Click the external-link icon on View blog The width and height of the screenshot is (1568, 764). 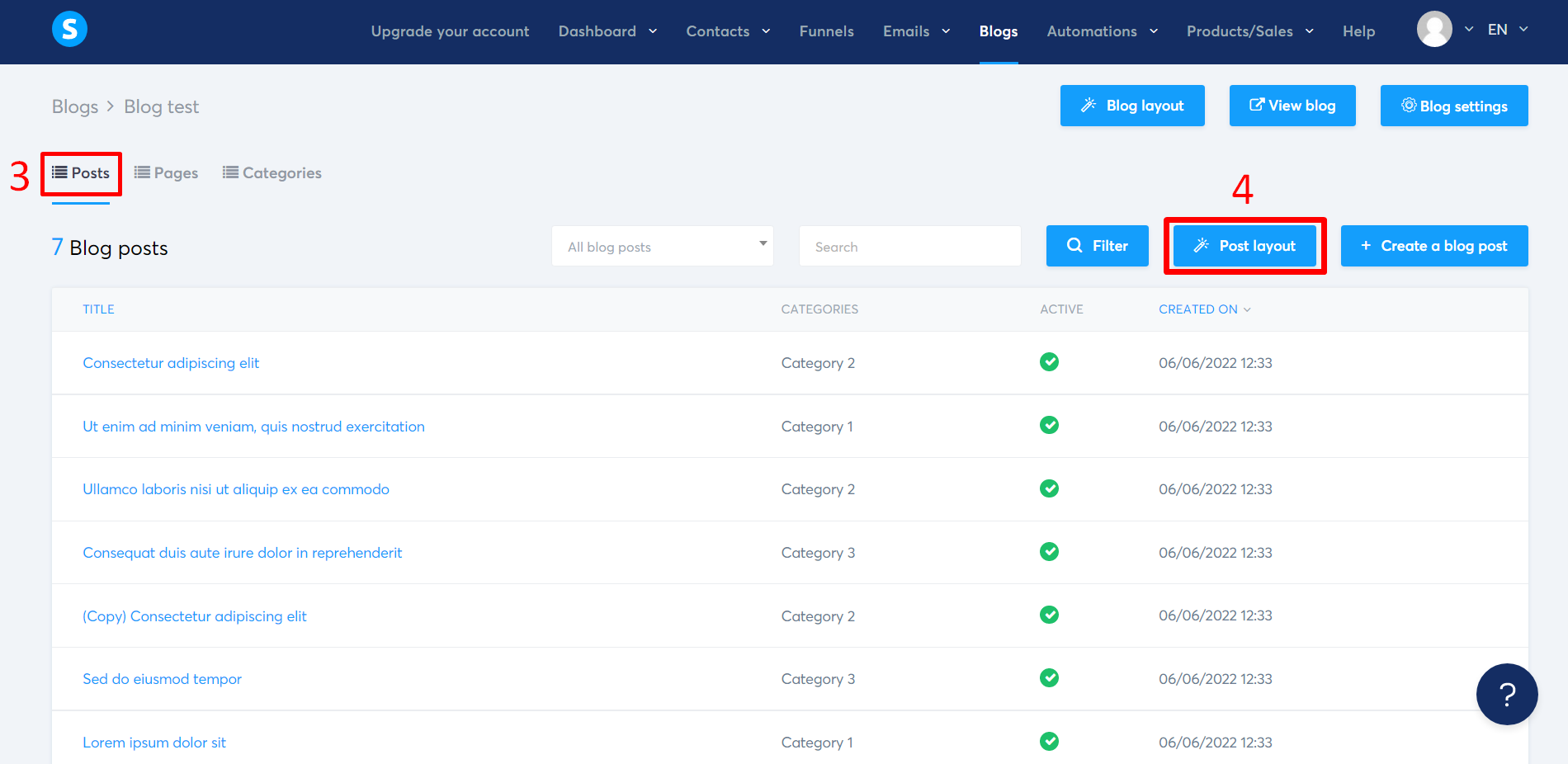click(1257, 105)
